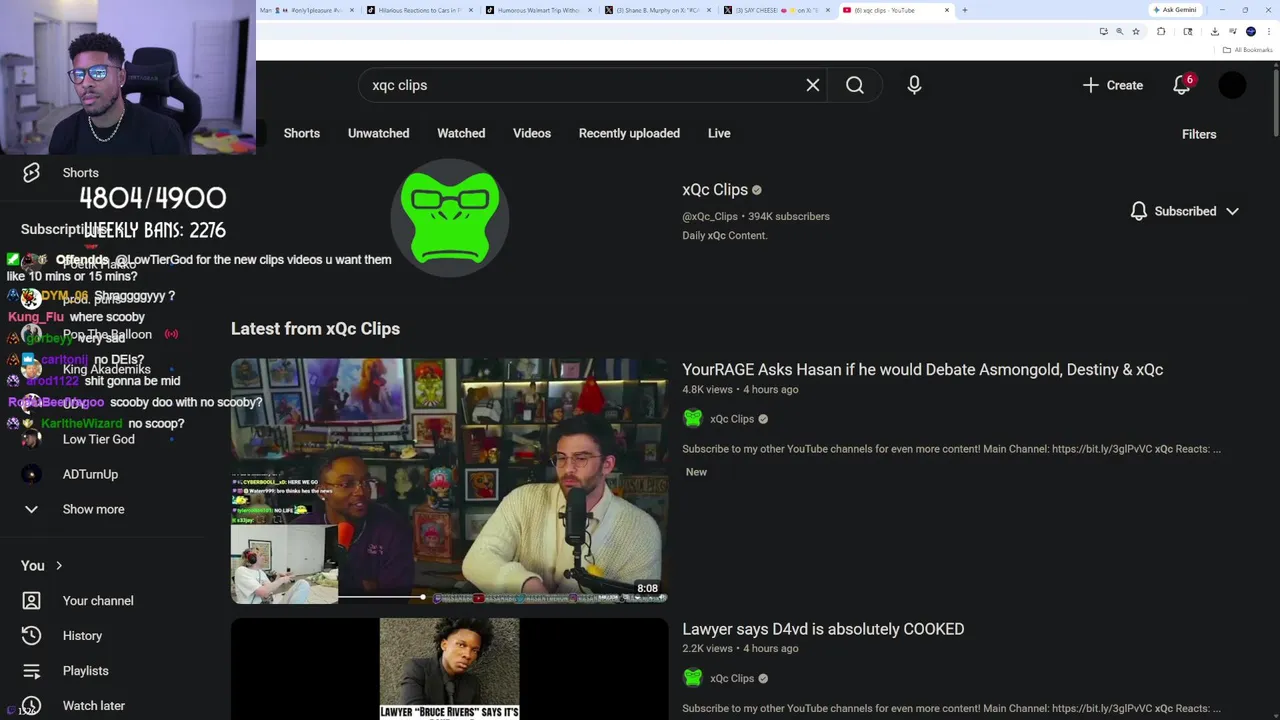
Task: Play the YourRAGE Hasan video thumbnail
Action: click(x=449, y=481)
